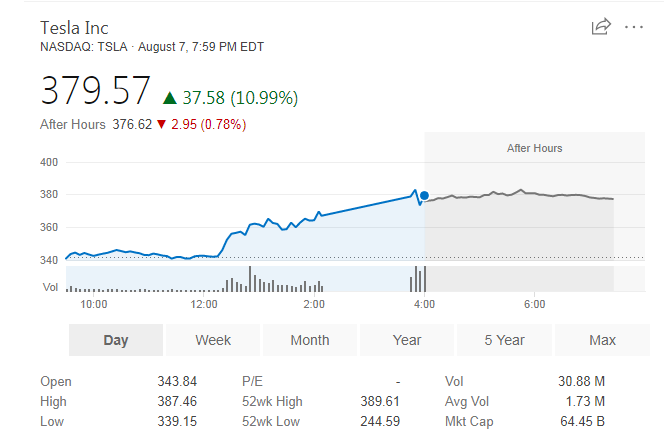This screenshot has width=670, height=444.
Task: Click the share icon
Action: pos(601,27)
